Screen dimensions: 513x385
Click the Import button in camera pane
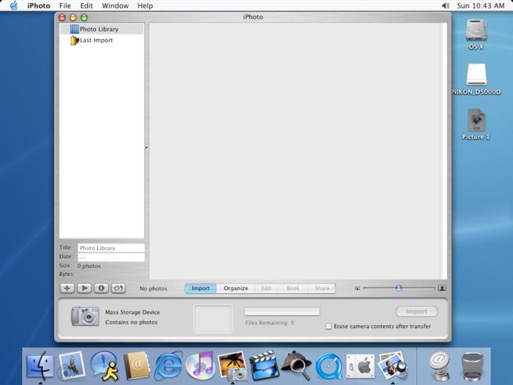tap(417, 312)
